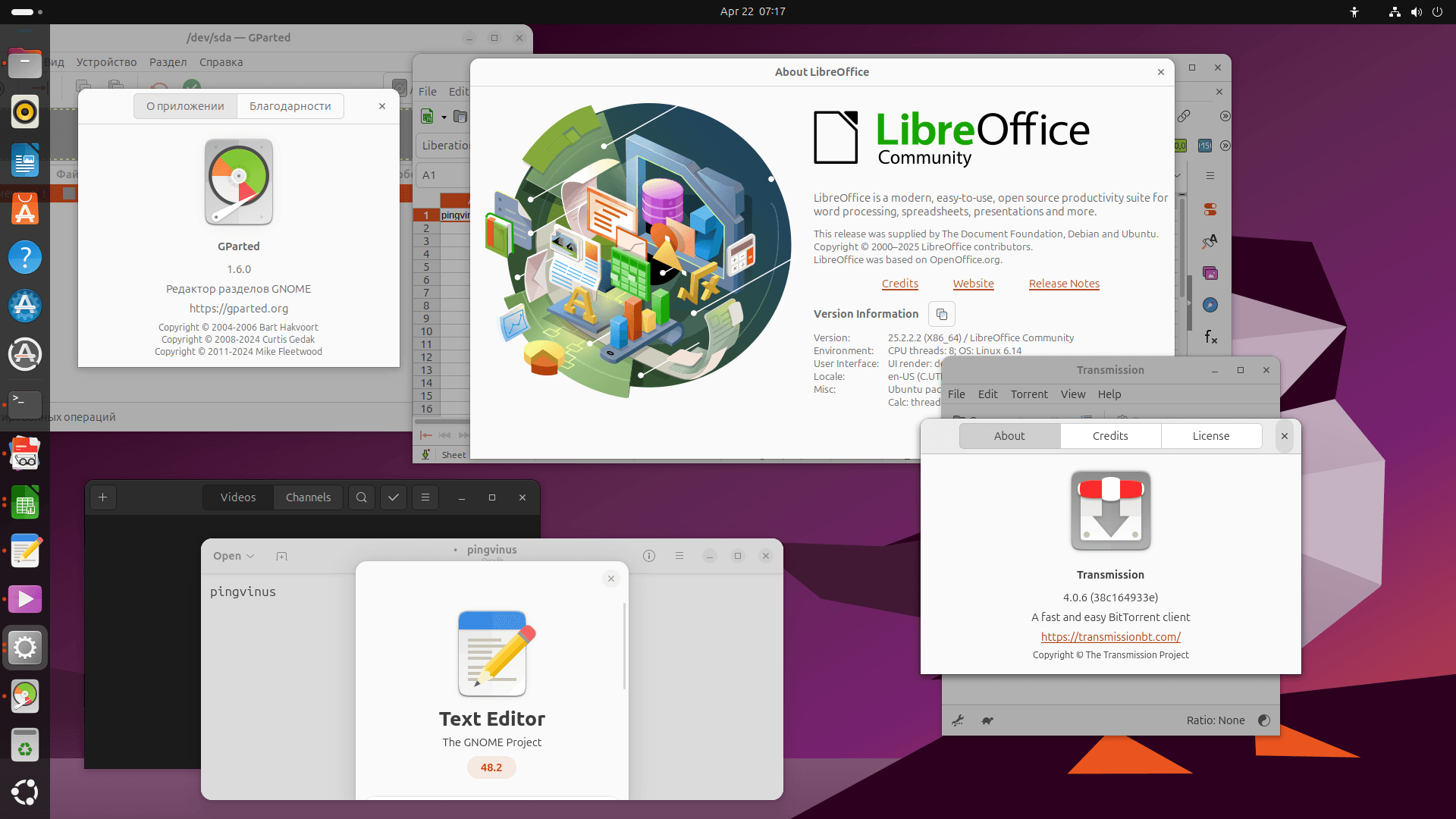Click the A1 Name Box in Calc

click(443, 175)
